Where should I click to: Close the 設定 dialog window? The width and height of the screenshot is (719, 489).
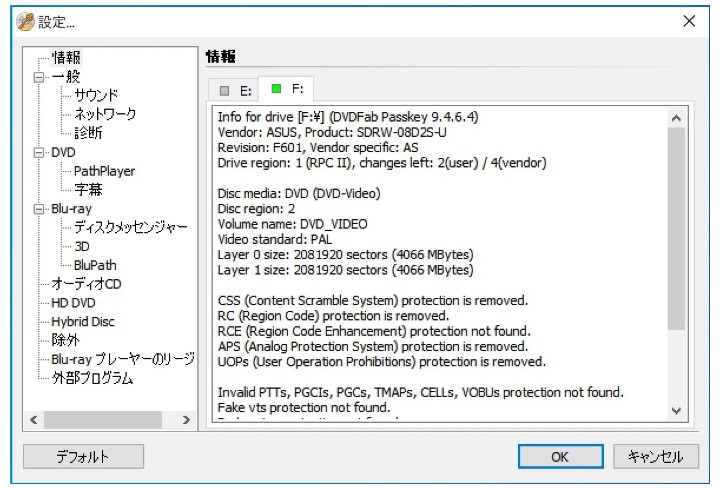point(689,21)
